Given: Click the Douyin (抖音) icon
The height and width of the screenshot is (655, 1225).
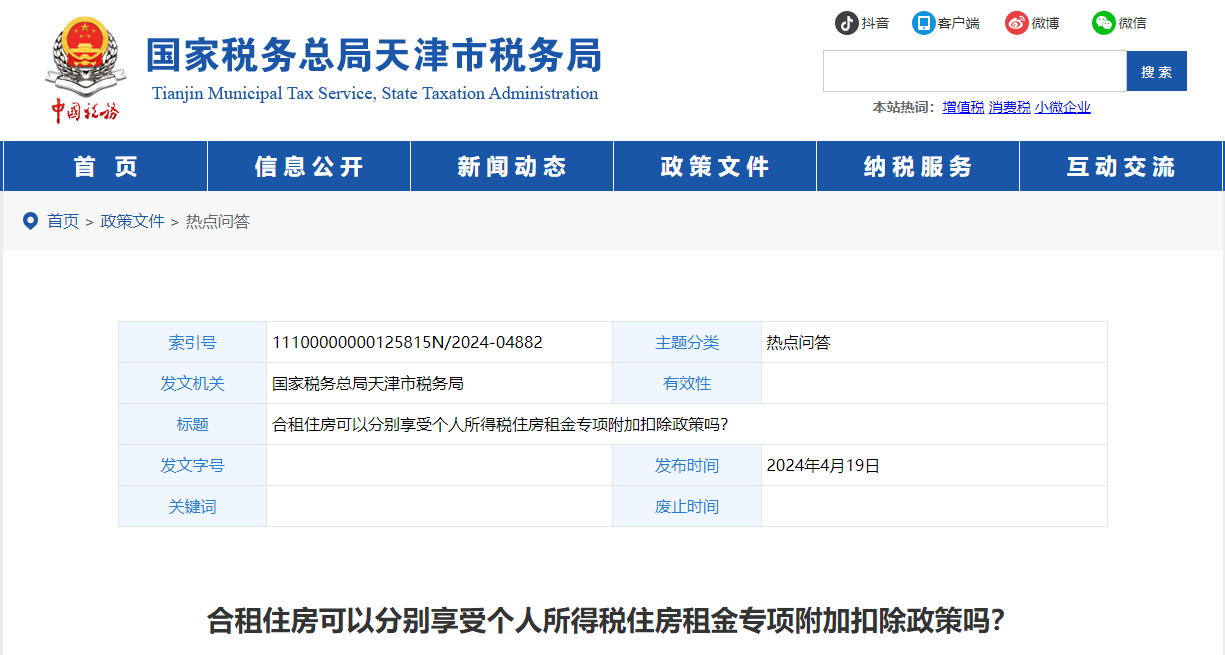Looking at the screenshot, I should [847, 23].
